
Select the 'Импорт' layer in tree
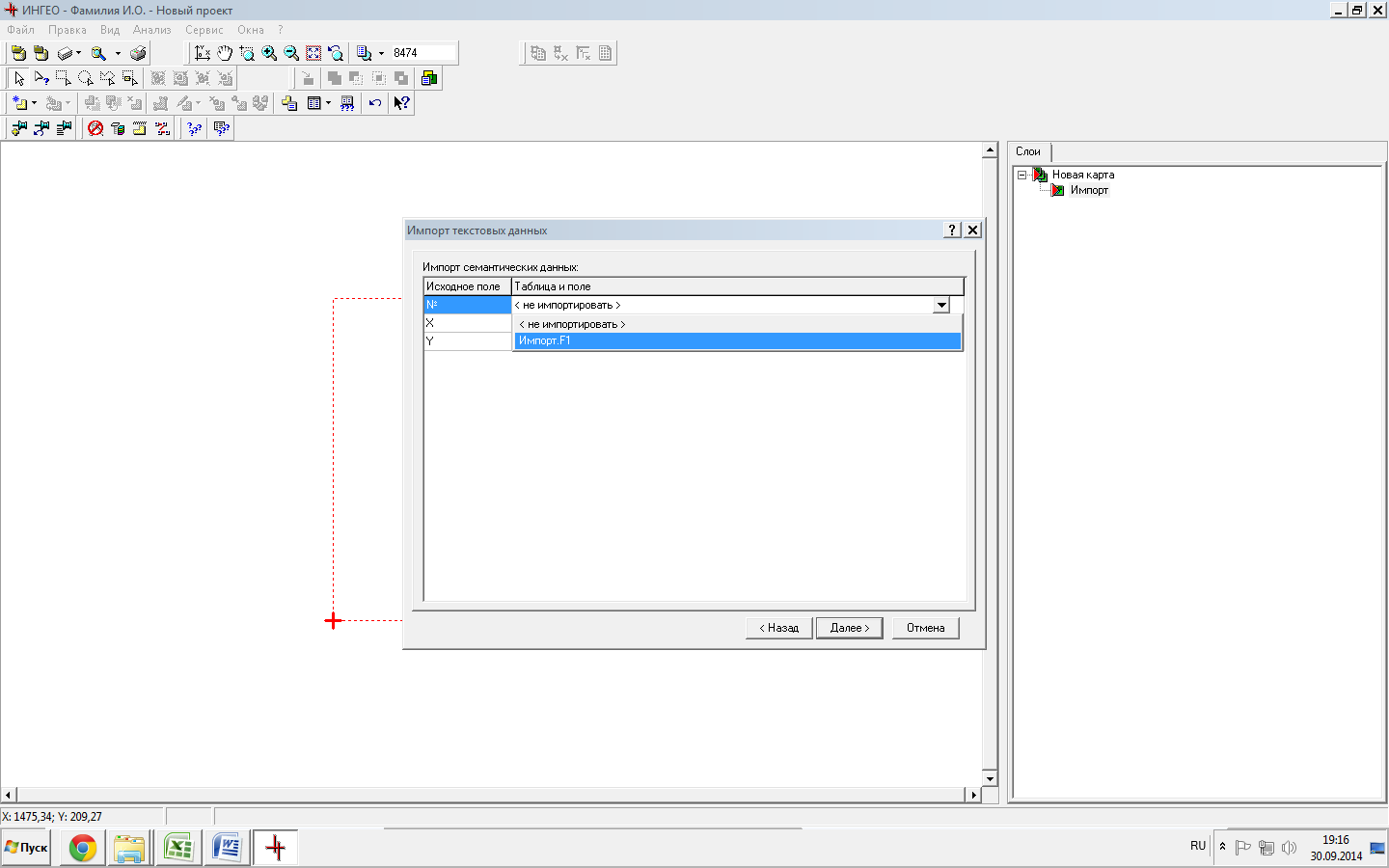click(1089, 190)
